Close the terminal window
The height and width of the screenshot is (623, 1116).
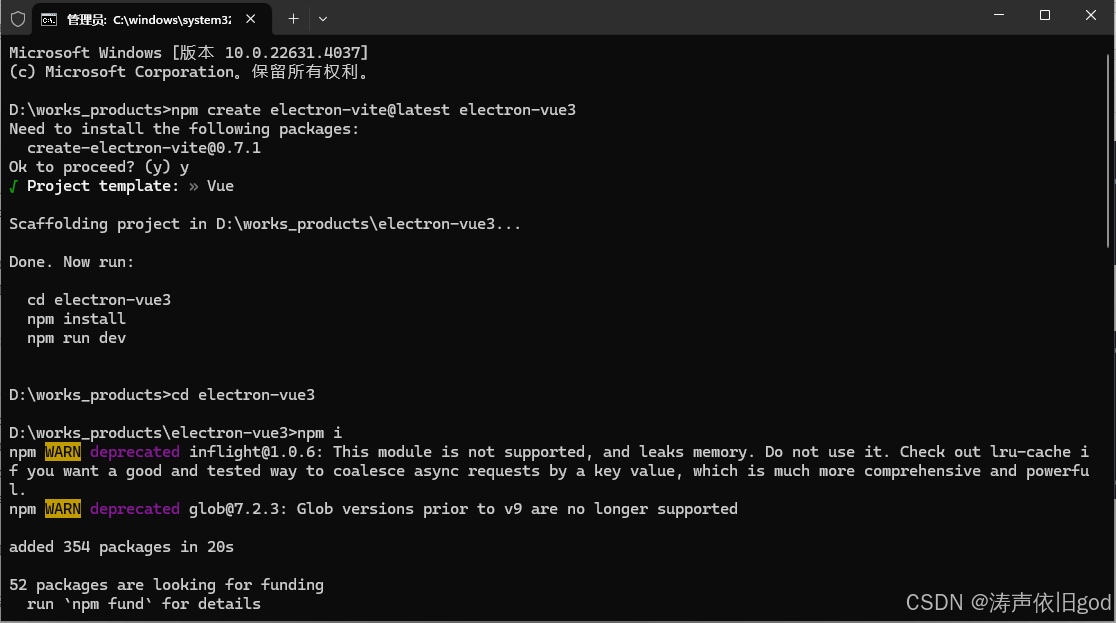[1090, 15]
